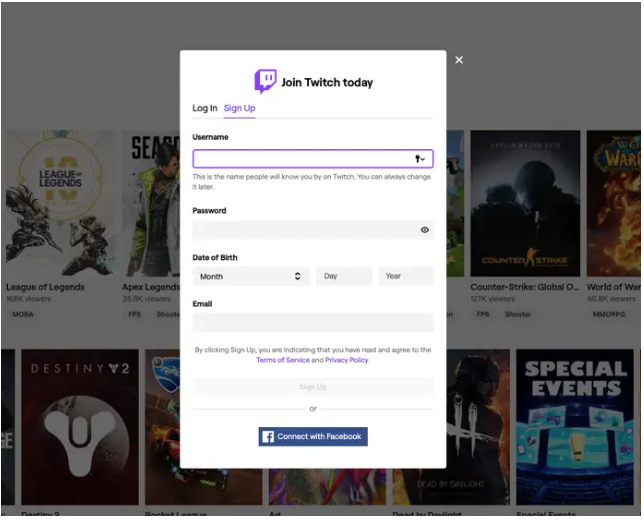Image resolution: width=644 pixels, height=520 pixels.
Task: Open Destiny 2 cover thumbnail
Action: pos(80,427)
